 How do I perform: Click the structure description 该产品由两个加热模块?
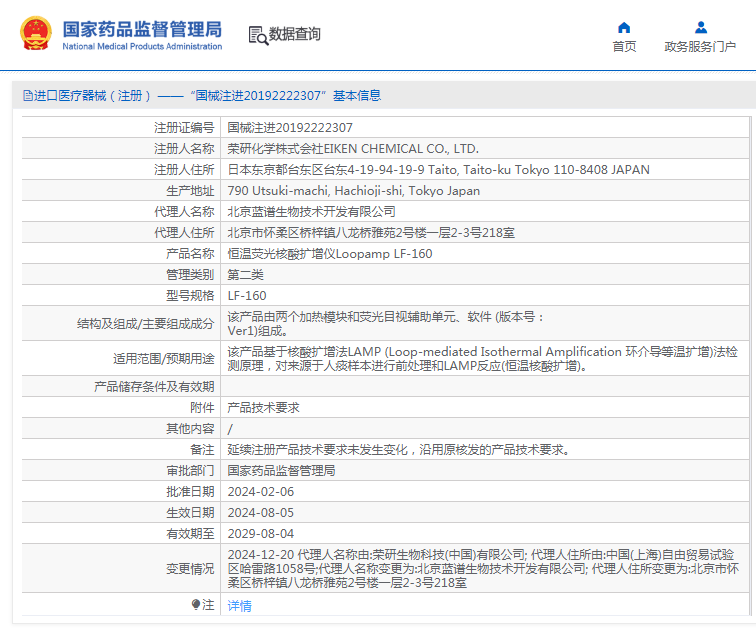tap(386, 323)
